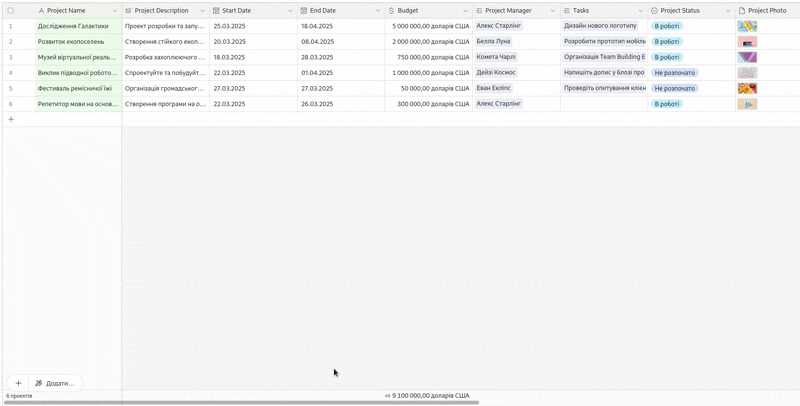Click row number 3 in the grid
The height and width of the screenshot is (406, 800).
pos(11,57)
